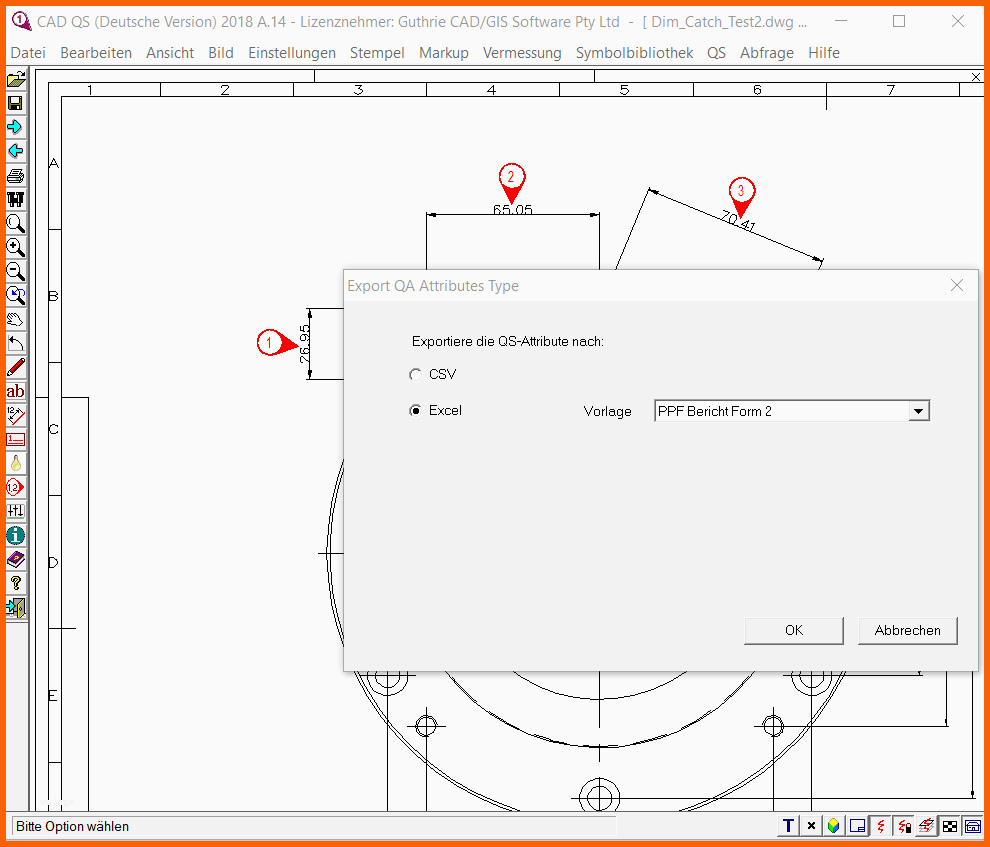
Task: Select the plain magnifier zoom tool
Action: point(16,223)
